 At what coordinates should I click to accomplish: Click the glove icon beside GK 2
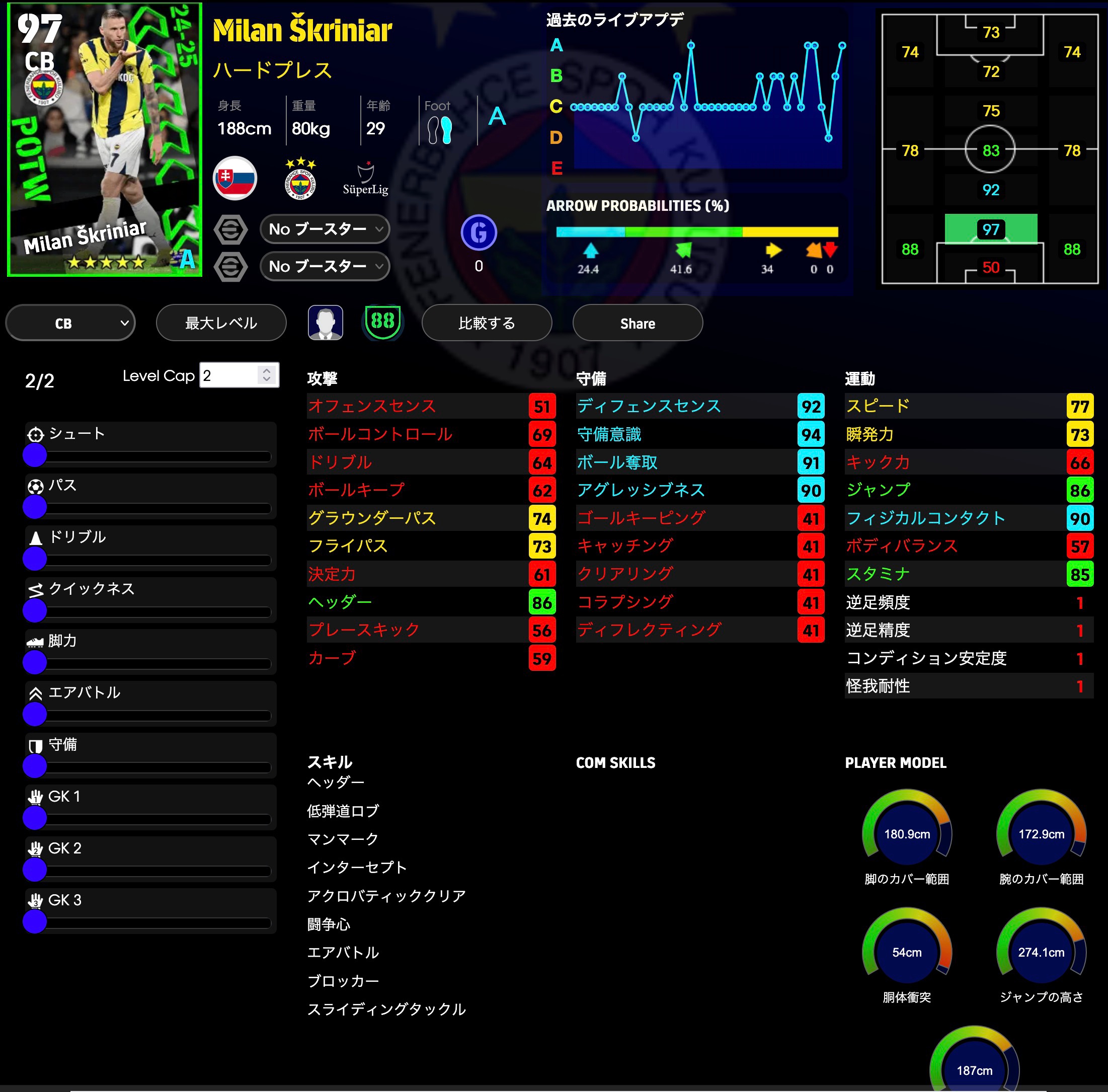(x=36, y=849)
